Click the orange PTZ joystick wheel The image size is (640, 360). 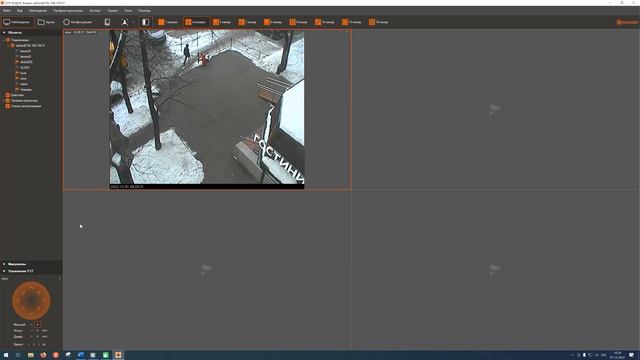click(31, 300)
